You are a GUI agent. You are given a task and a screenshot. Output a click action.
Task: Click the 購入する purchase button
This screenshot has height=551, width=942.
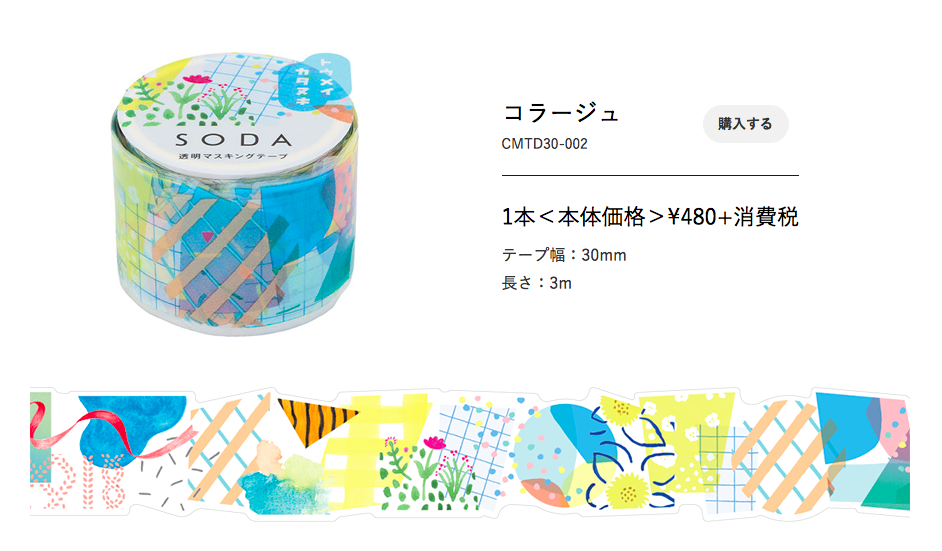[746, 124]
